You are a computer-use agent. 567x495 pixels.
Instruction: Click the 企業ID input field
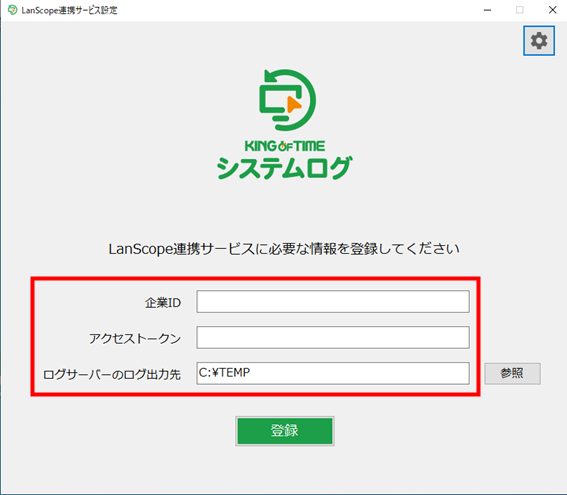pos(333,302)
